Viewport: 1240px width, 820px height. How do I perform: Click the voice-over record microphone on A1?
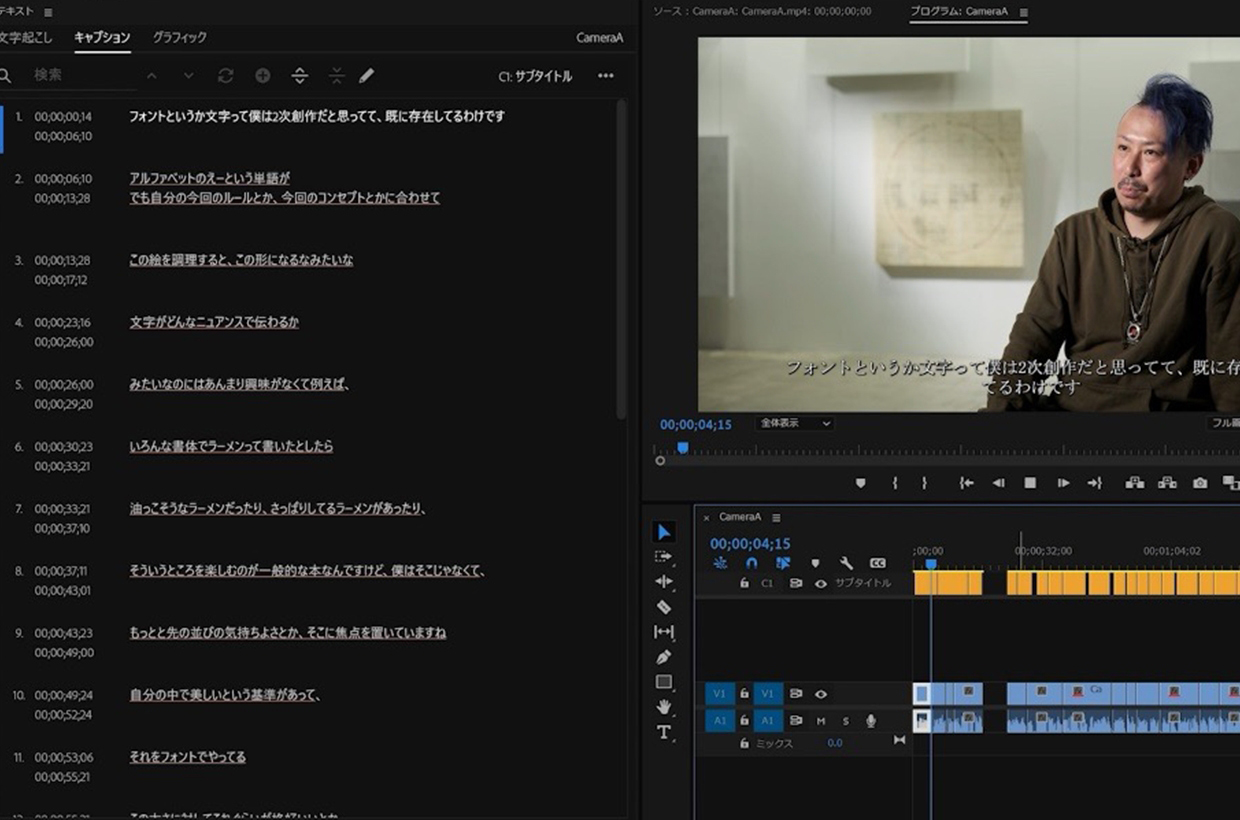[871, 721]
